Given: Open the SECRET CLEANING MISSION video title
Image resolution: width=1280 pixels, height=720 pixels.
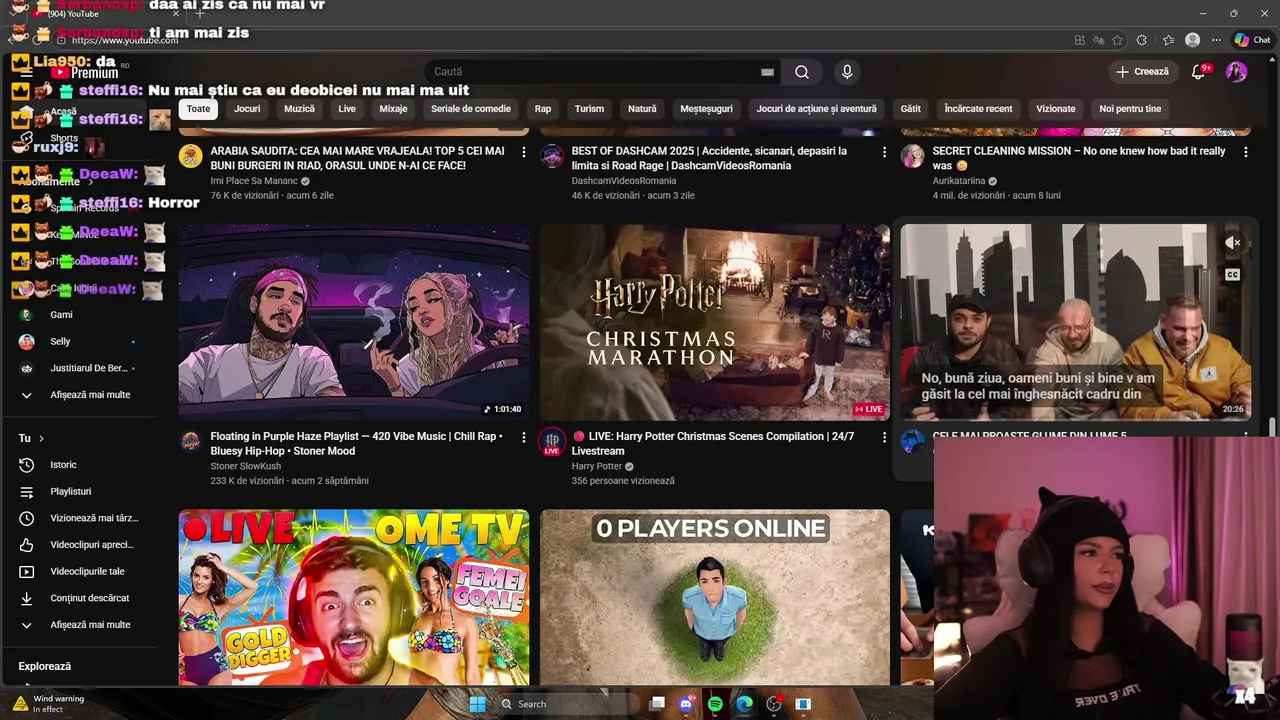Looking at the screenshot, I should (x=1079, y=158).
